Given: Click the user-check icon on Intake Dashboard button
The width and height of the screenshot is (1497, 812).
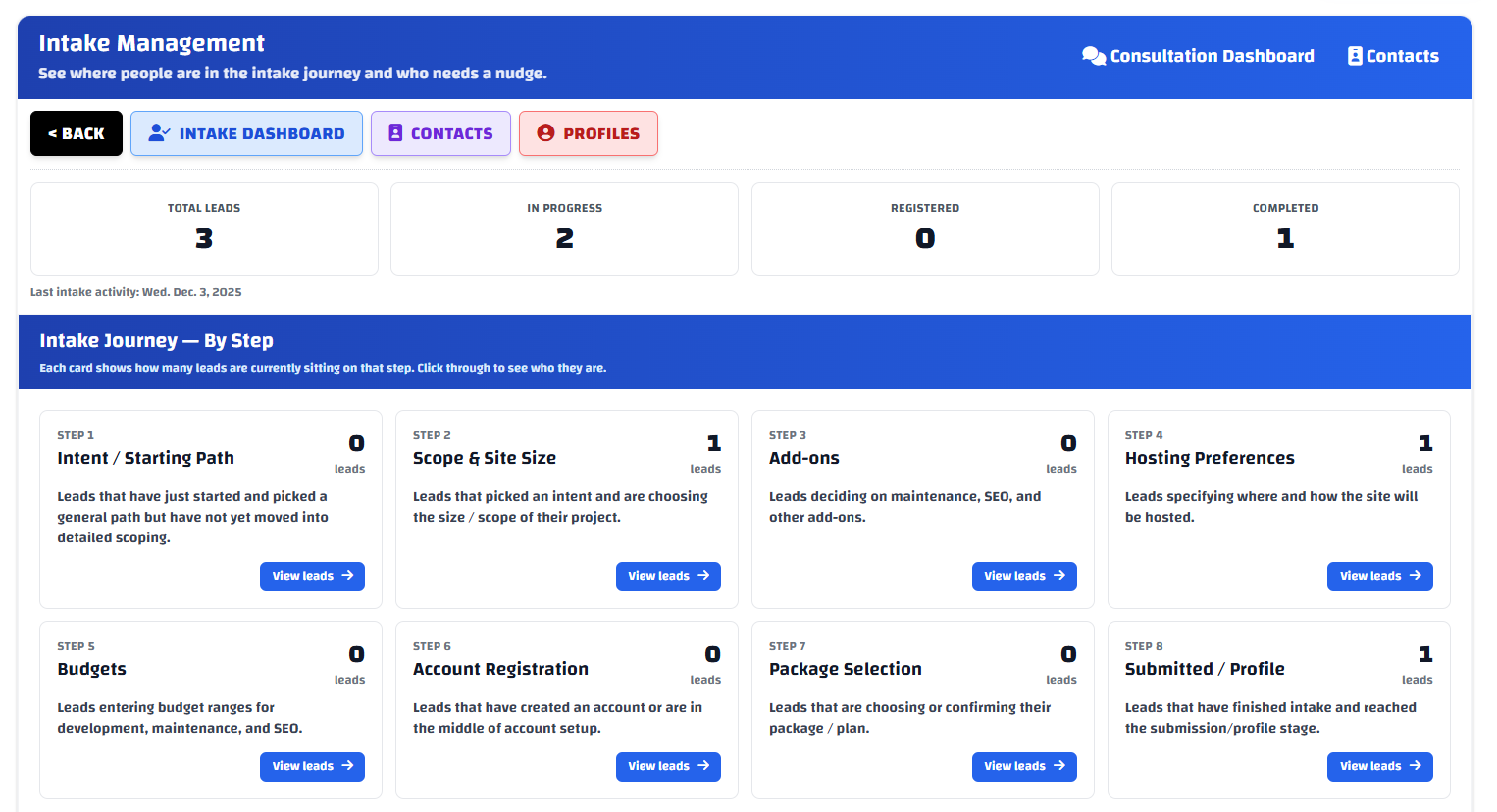Looking at the screenshot, I should [159, 133].
